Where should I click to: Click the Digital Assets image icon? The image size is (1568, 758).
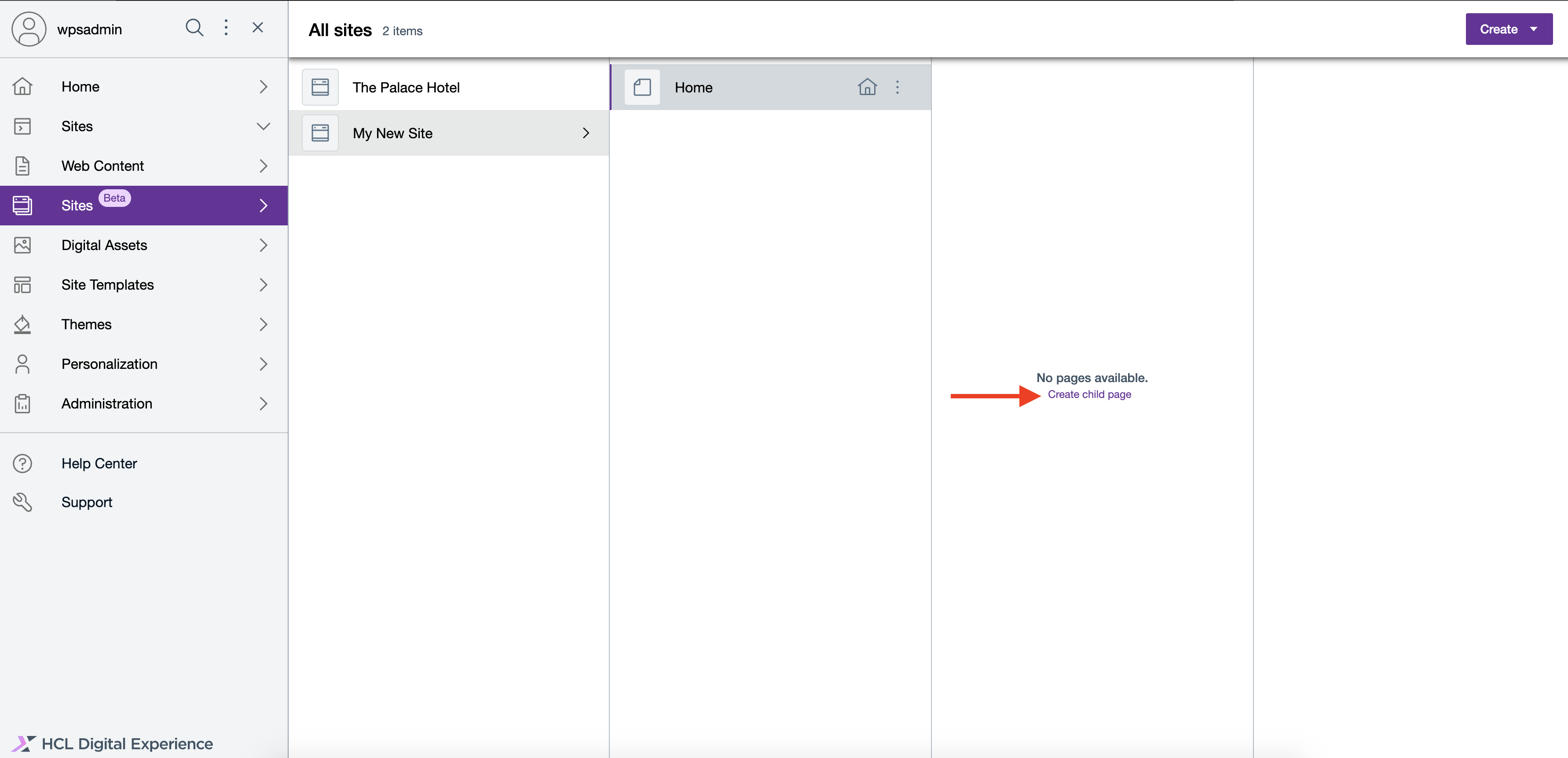[x=22, y=245]
